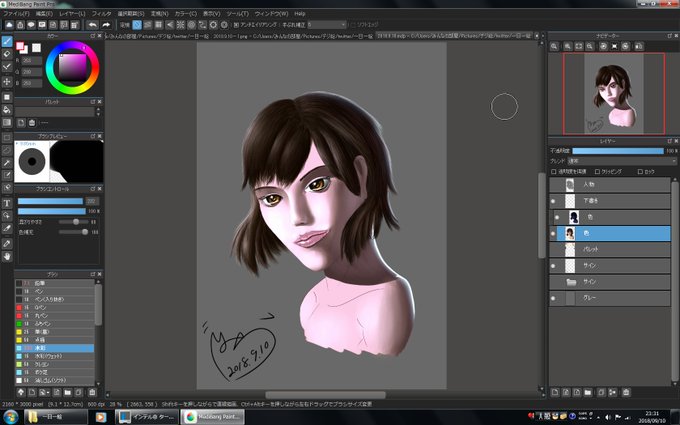Open the フィルタ menu

(x=101, y=13)
